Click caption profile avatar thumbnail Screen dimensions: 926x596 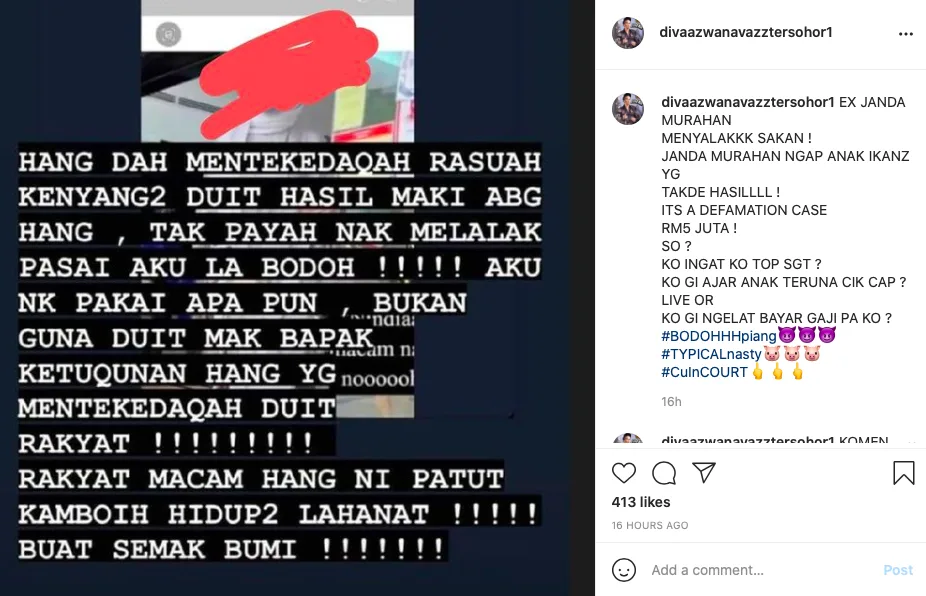pyautogui.click(x=628, y=109)
